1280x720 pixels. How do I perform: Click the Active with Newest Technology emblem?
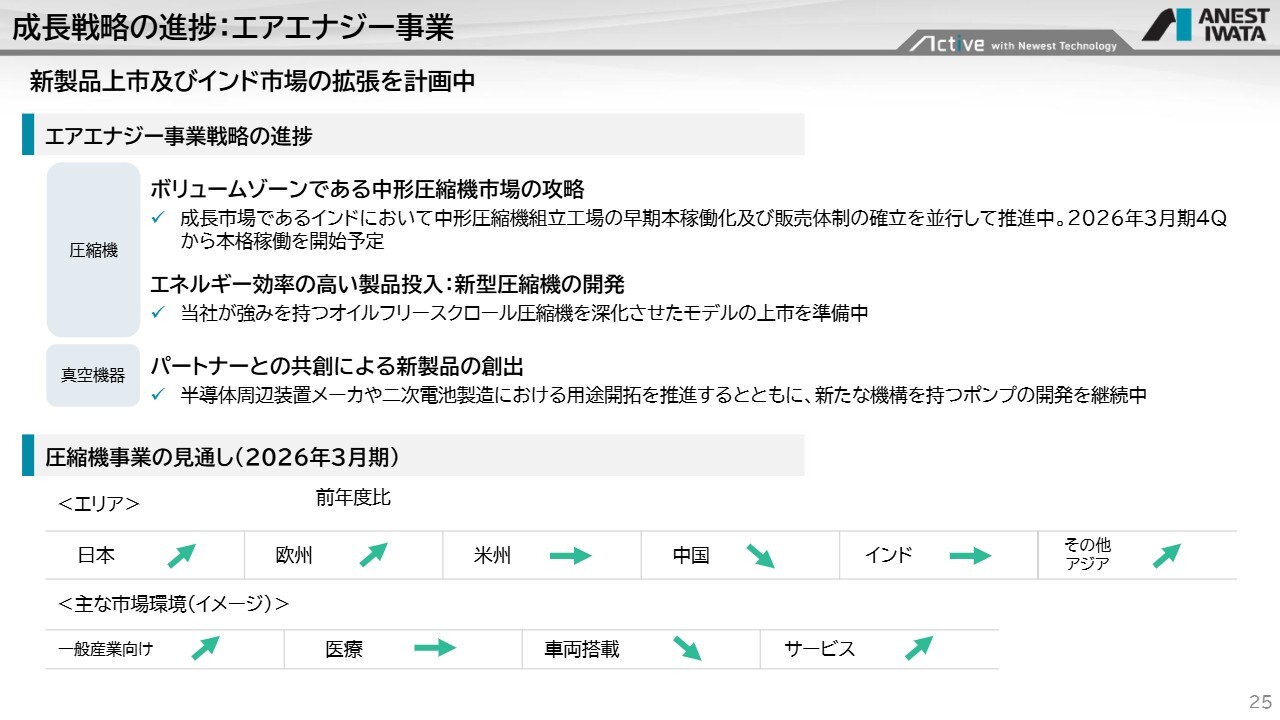(1012, 44)
